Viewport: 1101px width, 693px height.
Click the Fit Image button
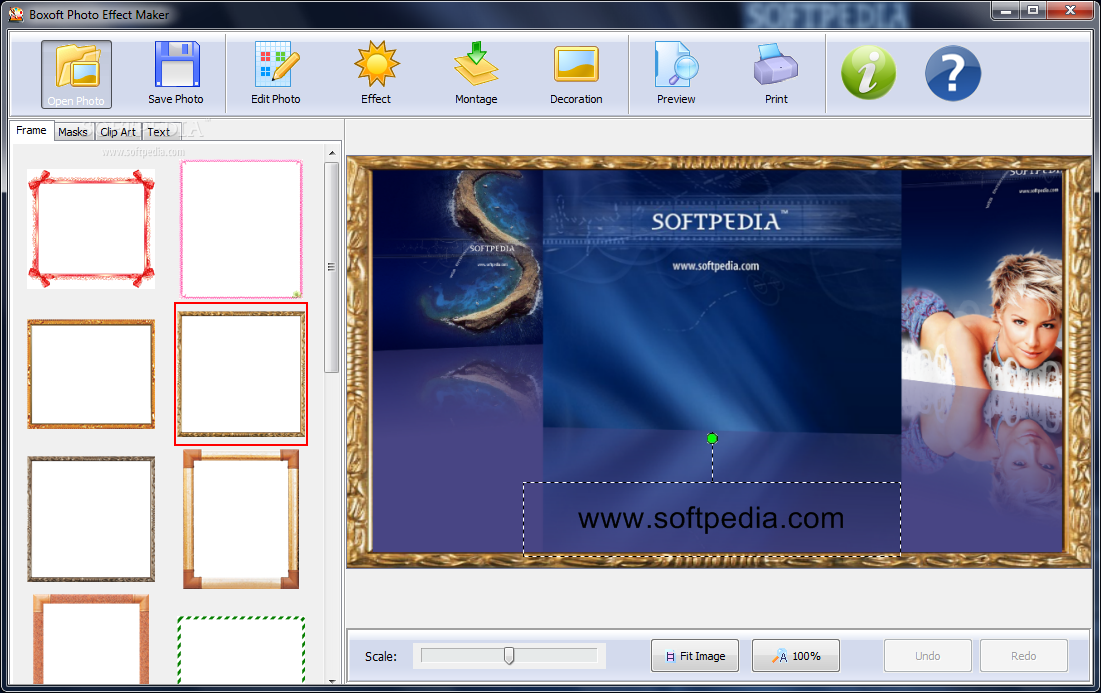[x=694, y=656]
